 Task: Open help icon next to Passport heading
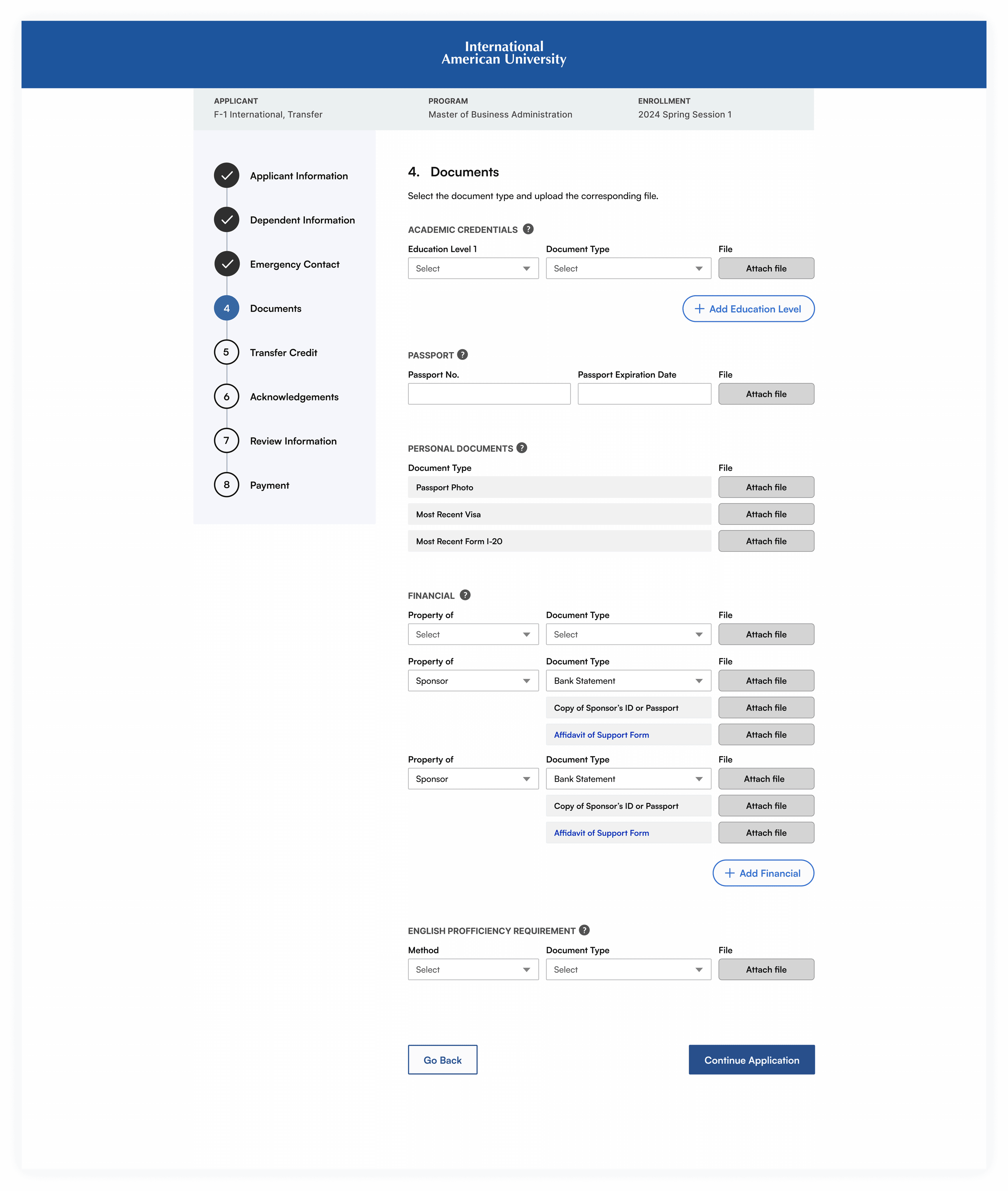point(462,355)
